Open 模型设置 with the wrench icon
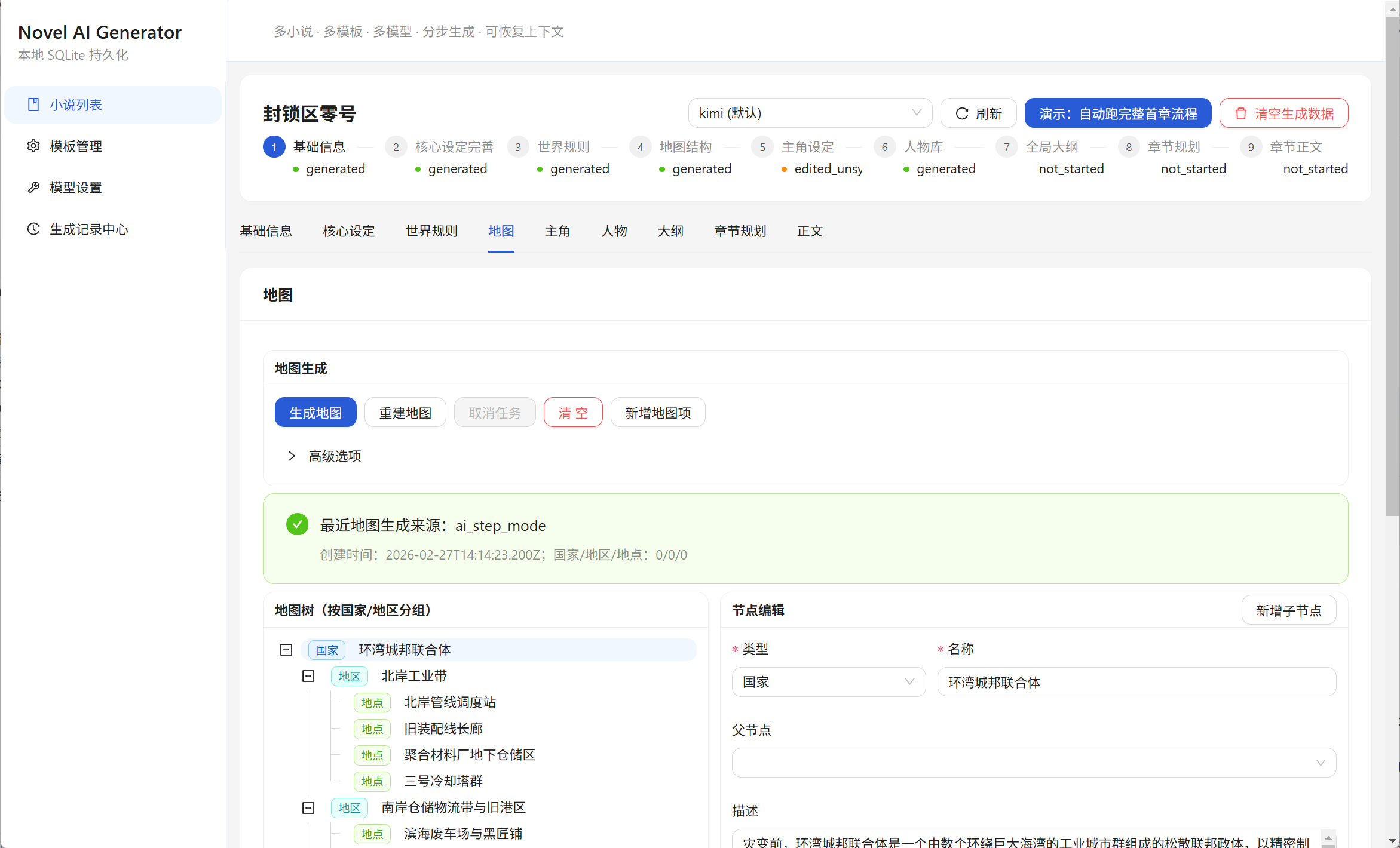1400x848 pixels. pos(34,187)
